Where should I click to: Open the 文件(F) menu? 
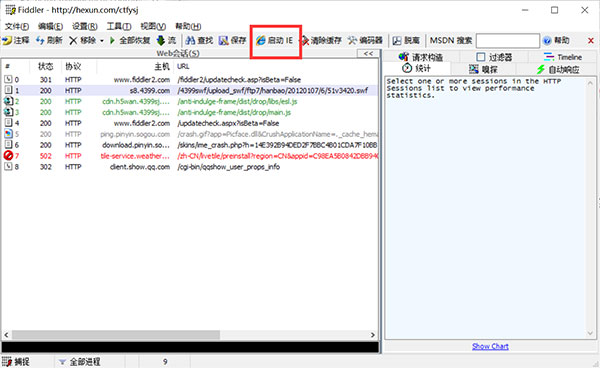16,26
